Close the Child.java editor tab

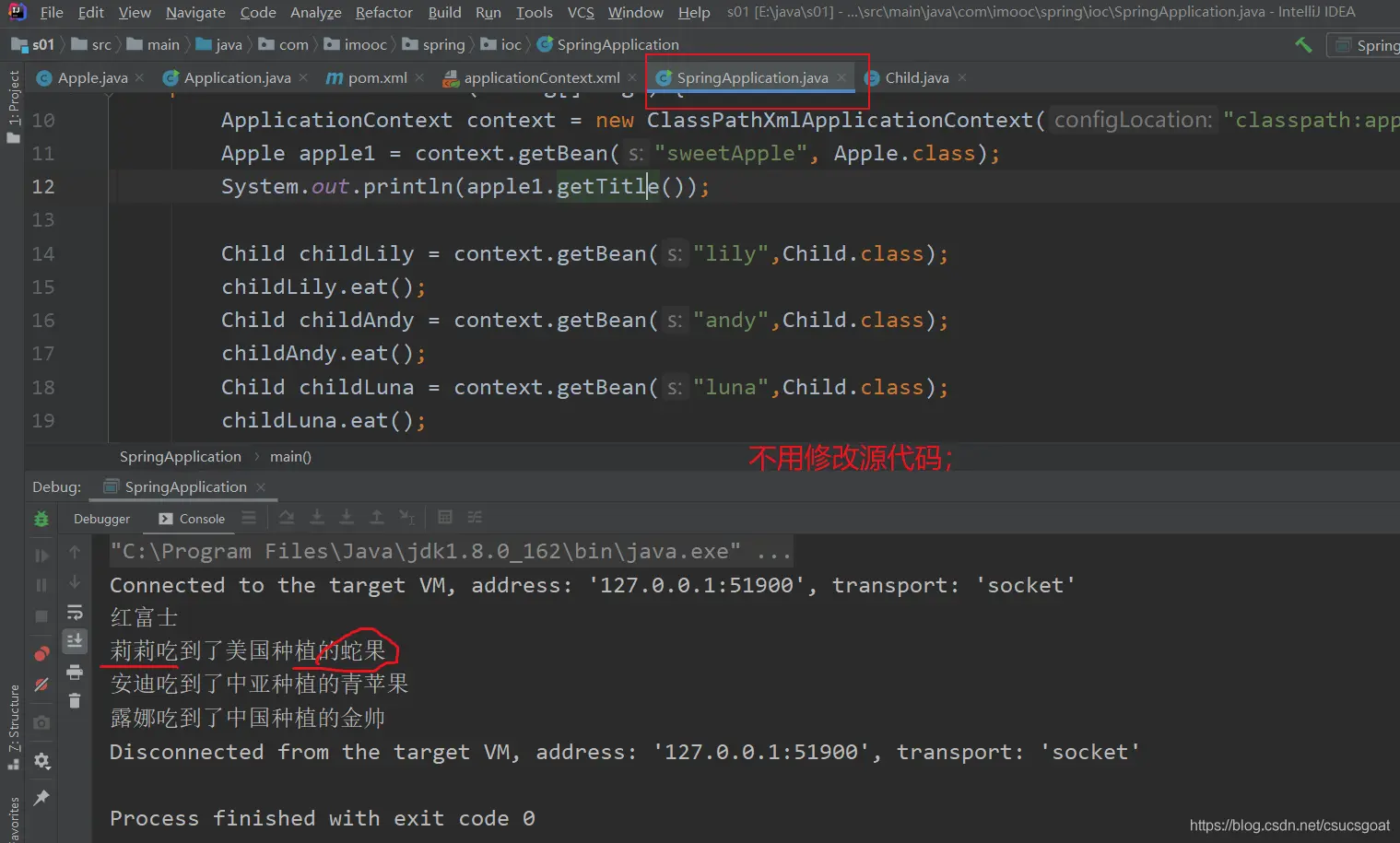(x=962, y=78)
